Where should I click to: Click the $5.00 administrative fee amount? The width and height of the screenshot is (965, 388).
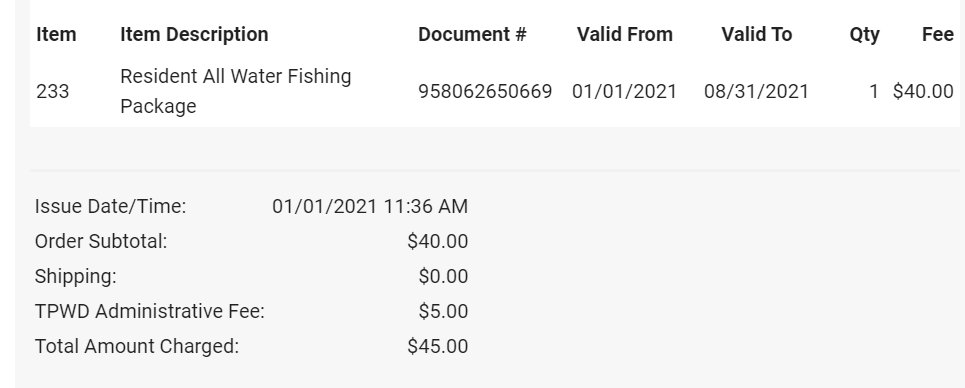point(443,312)
